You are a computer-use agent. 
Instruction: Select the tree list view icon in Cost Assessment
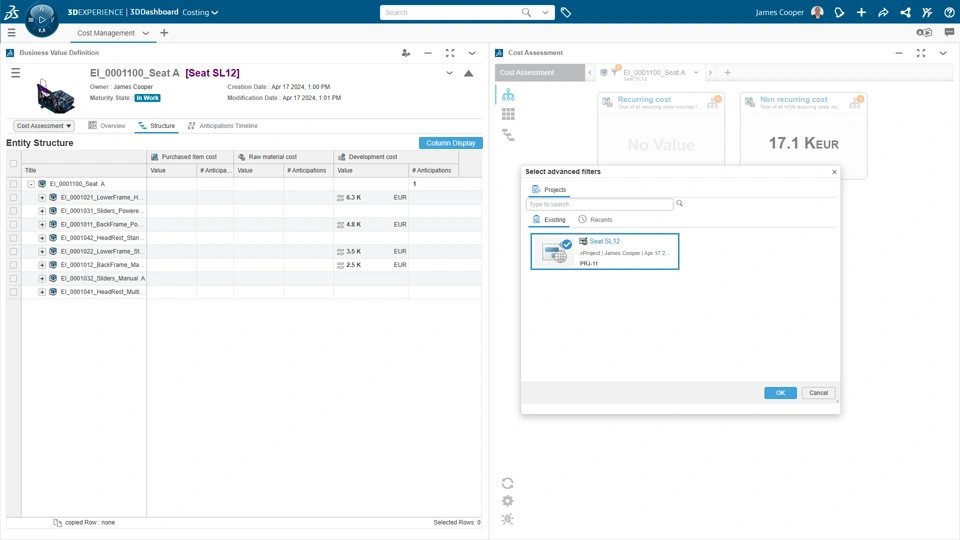pos(508,135)
